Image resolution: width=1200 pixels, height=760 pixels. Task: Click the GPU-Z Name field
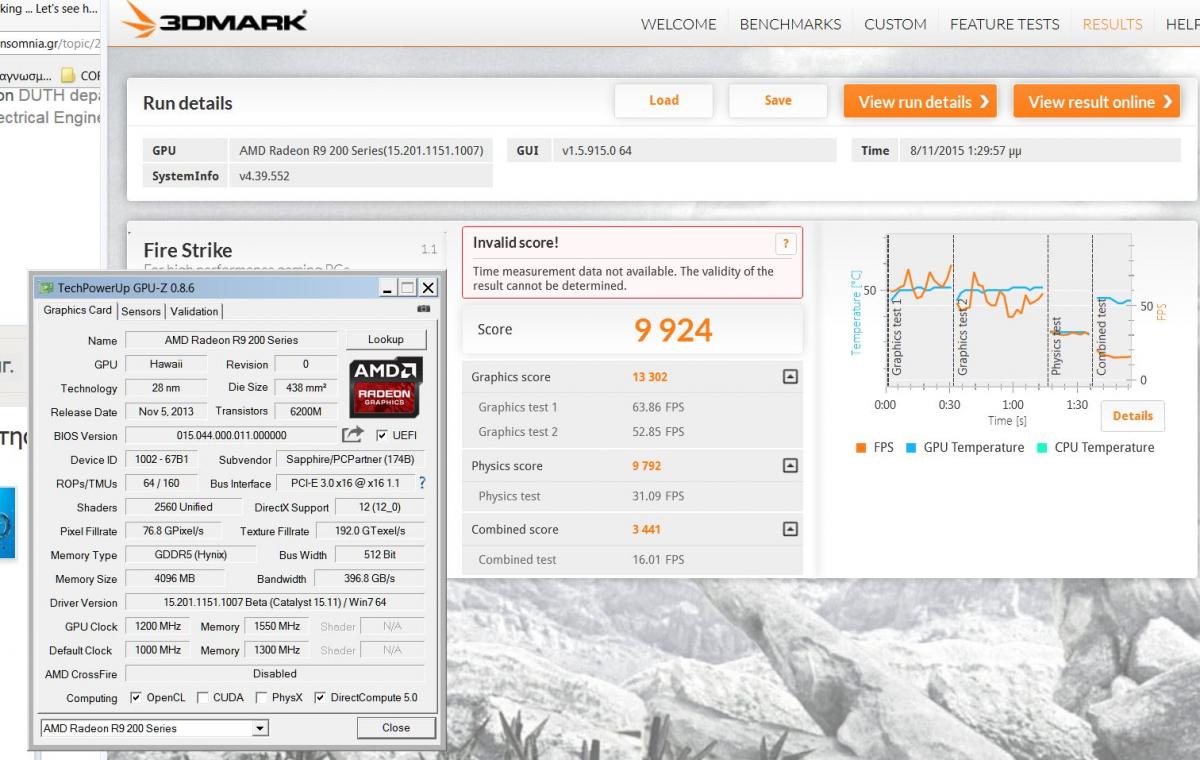coord(230,340)
